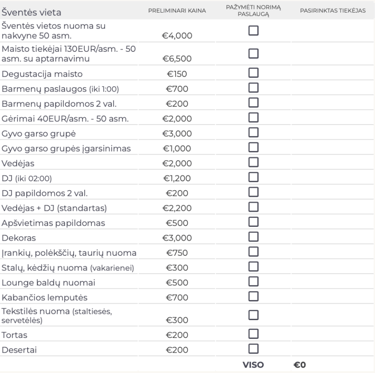This screenshot has height=373, width=375.
Task: Check the Kabančios lemputės box
Action: click(x=253, y=296)
